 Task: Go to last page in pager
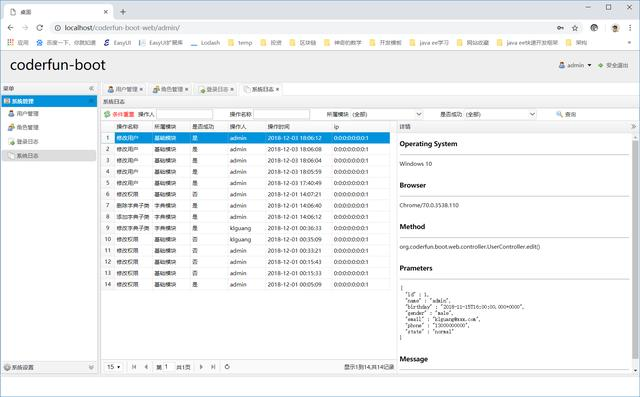[x=213, y=367]
